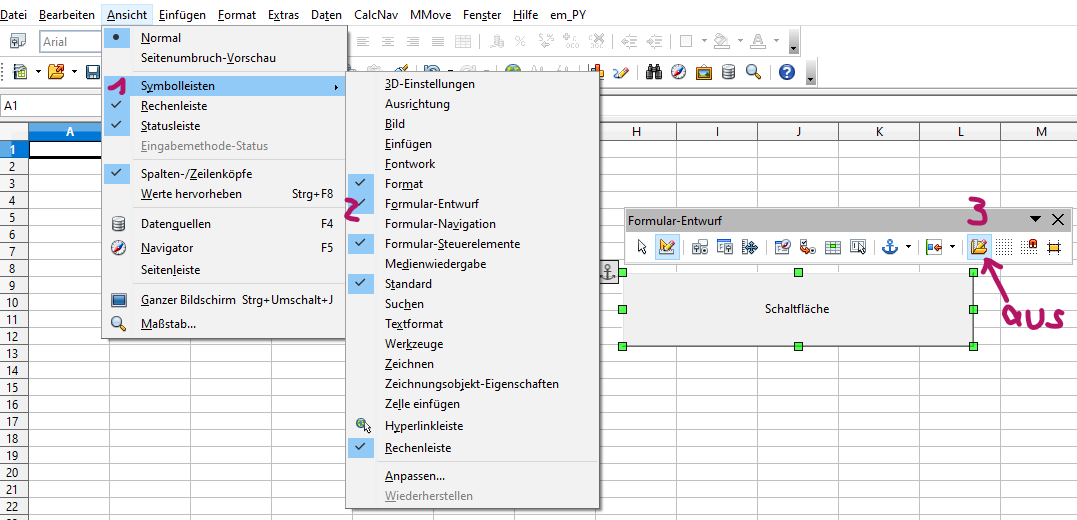Open Find & Replace binoculars icon
The width and height of the screenshot is (1077, 520).
coord(655,72)
